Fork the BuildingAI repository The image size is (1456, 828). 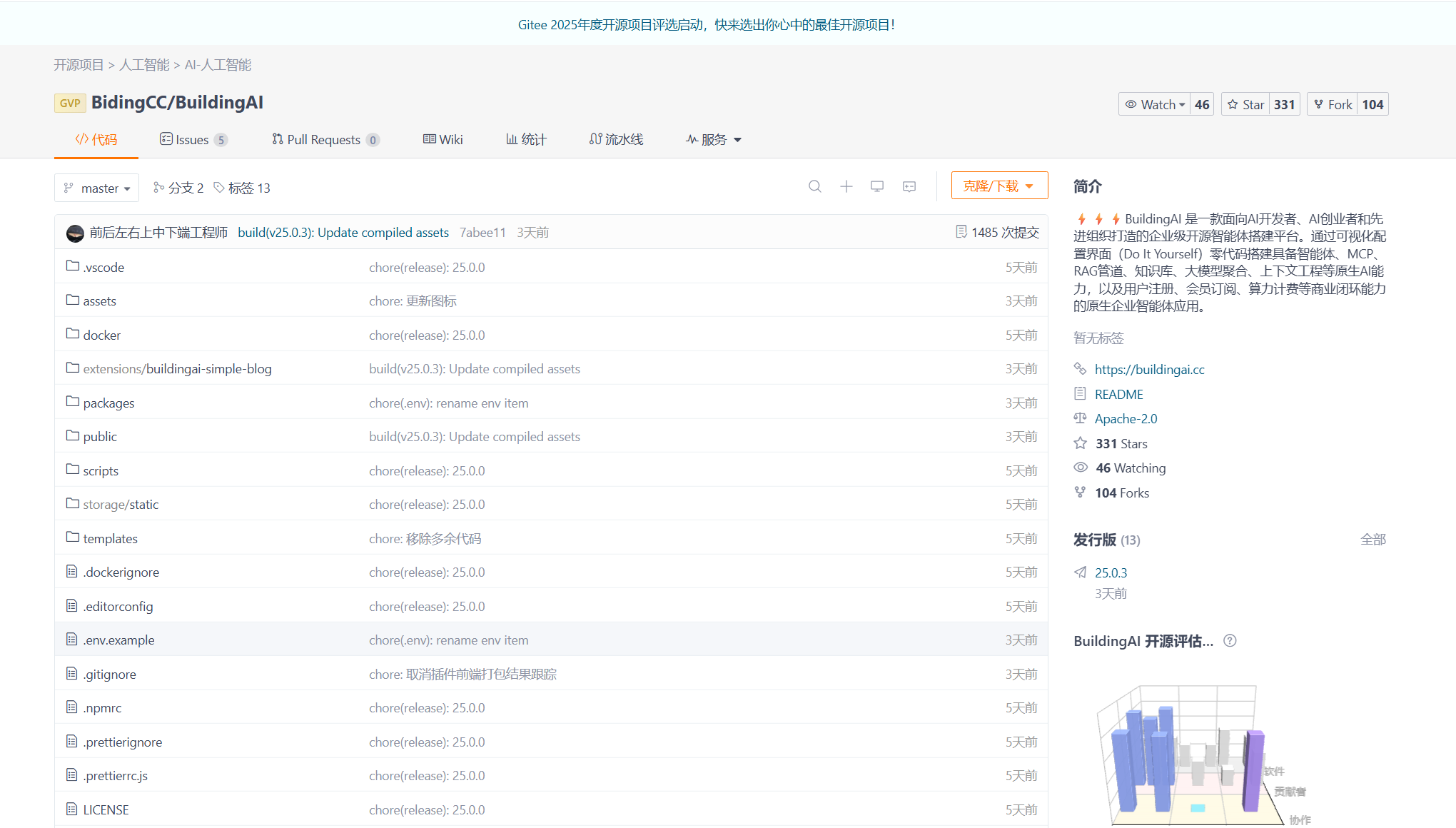coord(1332,104)
